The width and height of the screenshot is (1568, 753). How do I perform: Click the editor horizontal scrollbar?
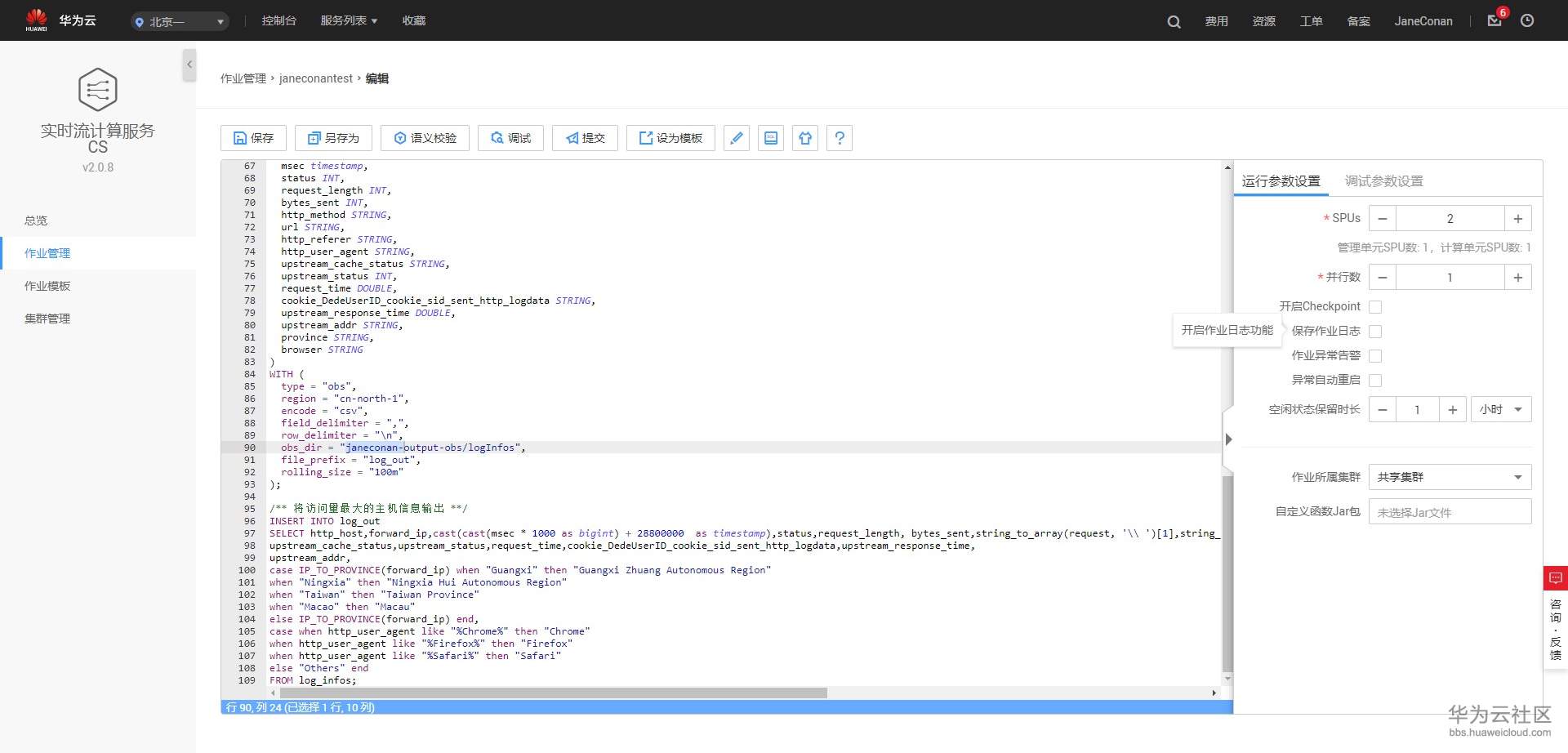point(553,693)
